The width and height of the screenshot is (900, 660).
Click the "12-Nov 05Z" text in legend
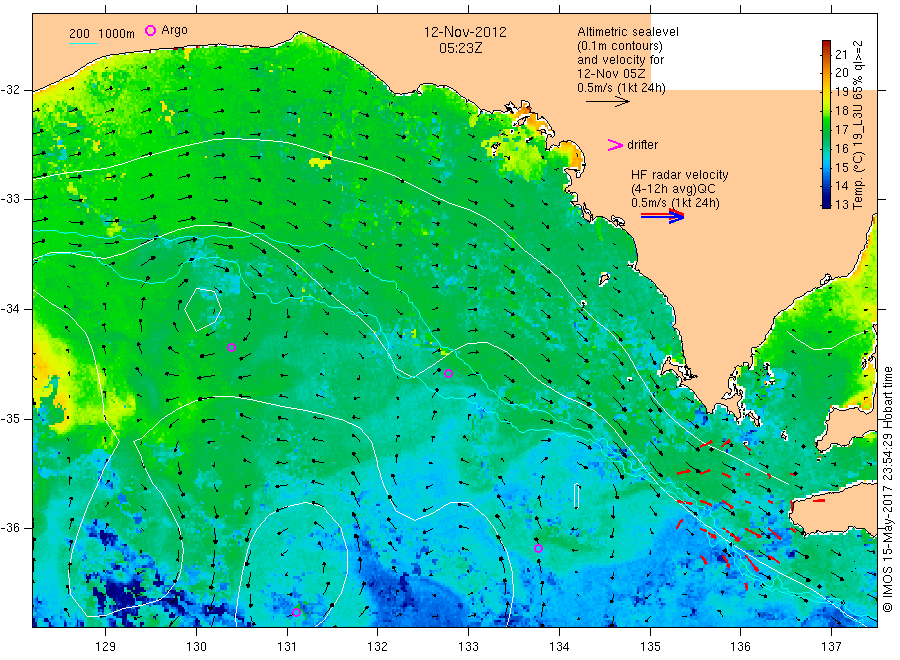611,73
